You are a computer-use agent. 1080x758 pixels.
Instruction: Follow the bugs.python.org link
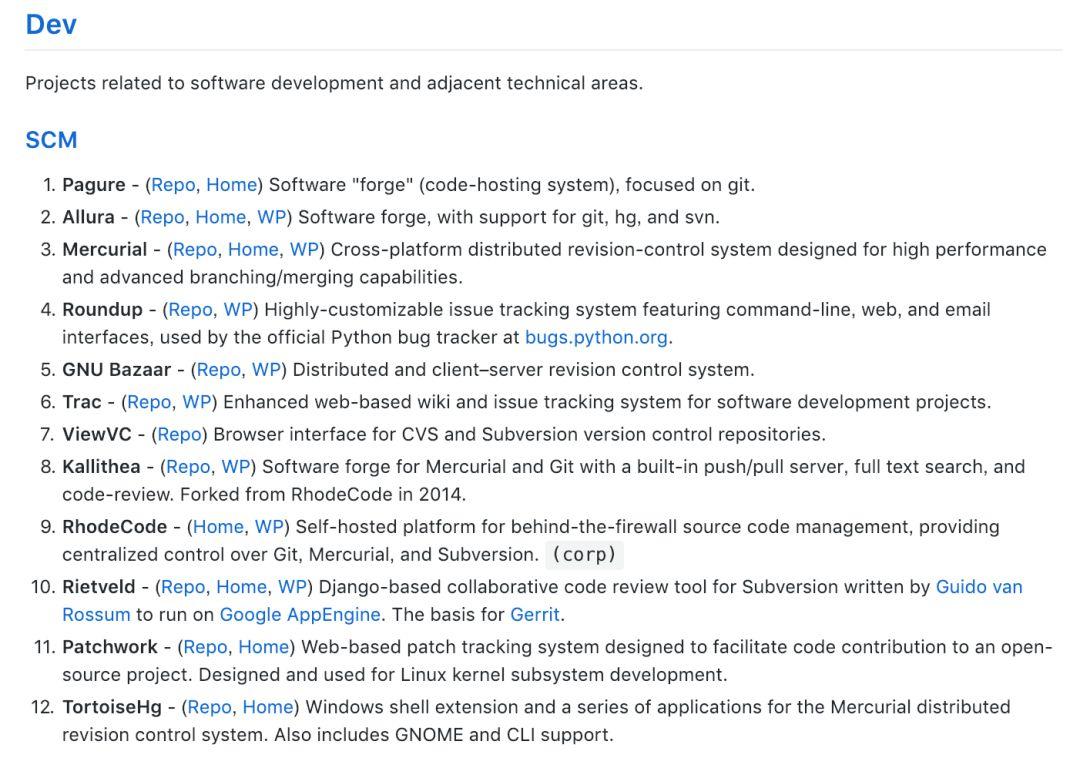[596, 337]
